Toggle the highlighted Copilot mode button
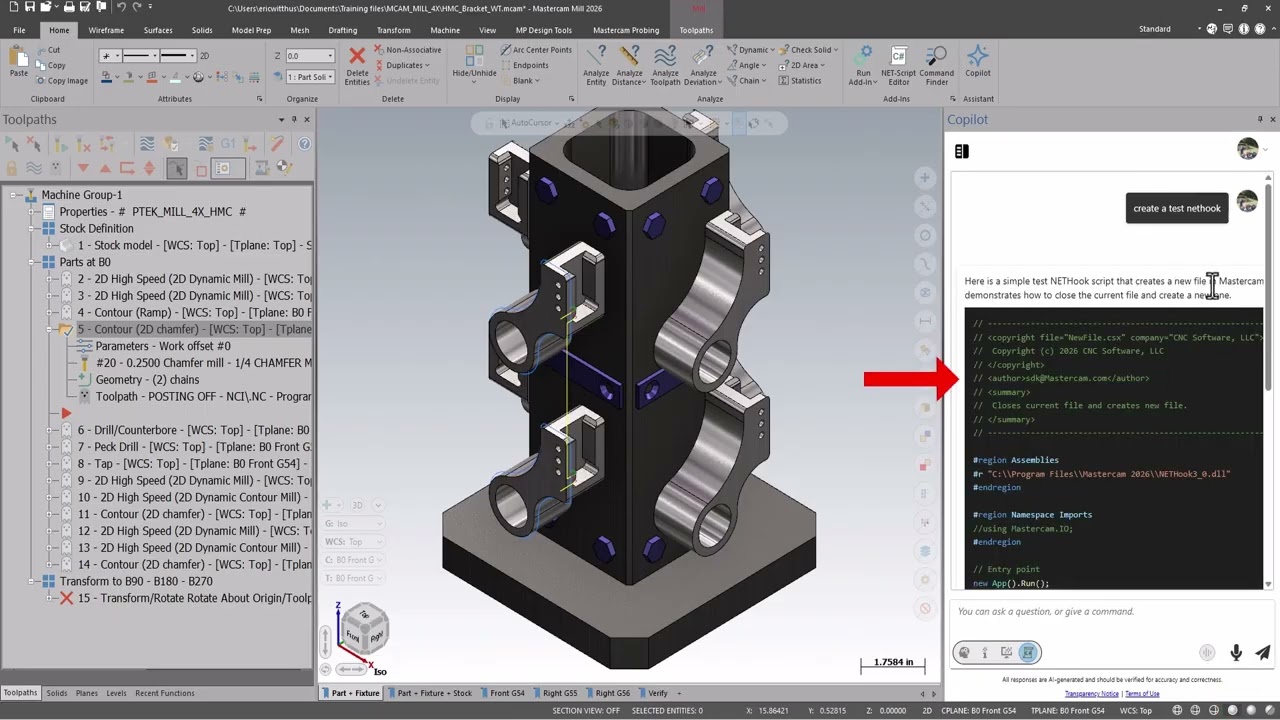1280x720 pixels. pos(1028,652)
